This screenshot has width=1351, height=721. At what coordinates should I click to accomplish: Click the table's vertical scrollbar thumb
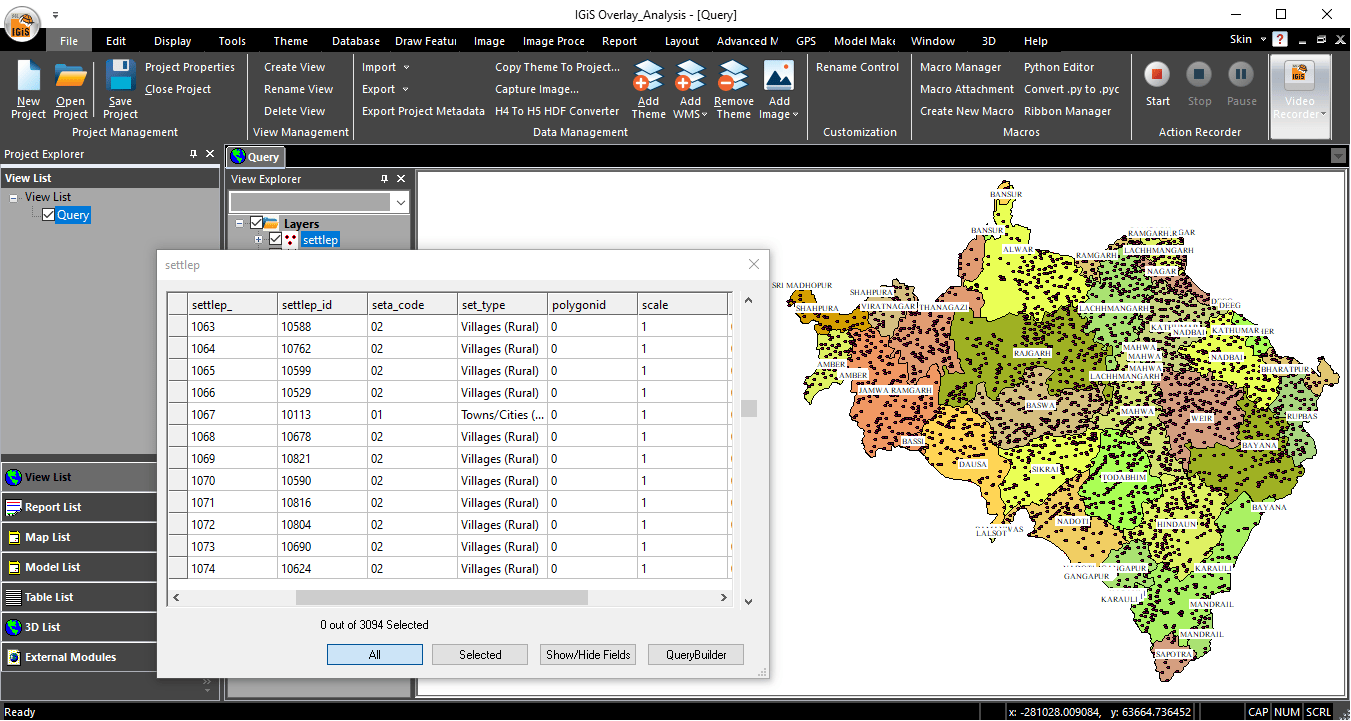coord(749,408)
